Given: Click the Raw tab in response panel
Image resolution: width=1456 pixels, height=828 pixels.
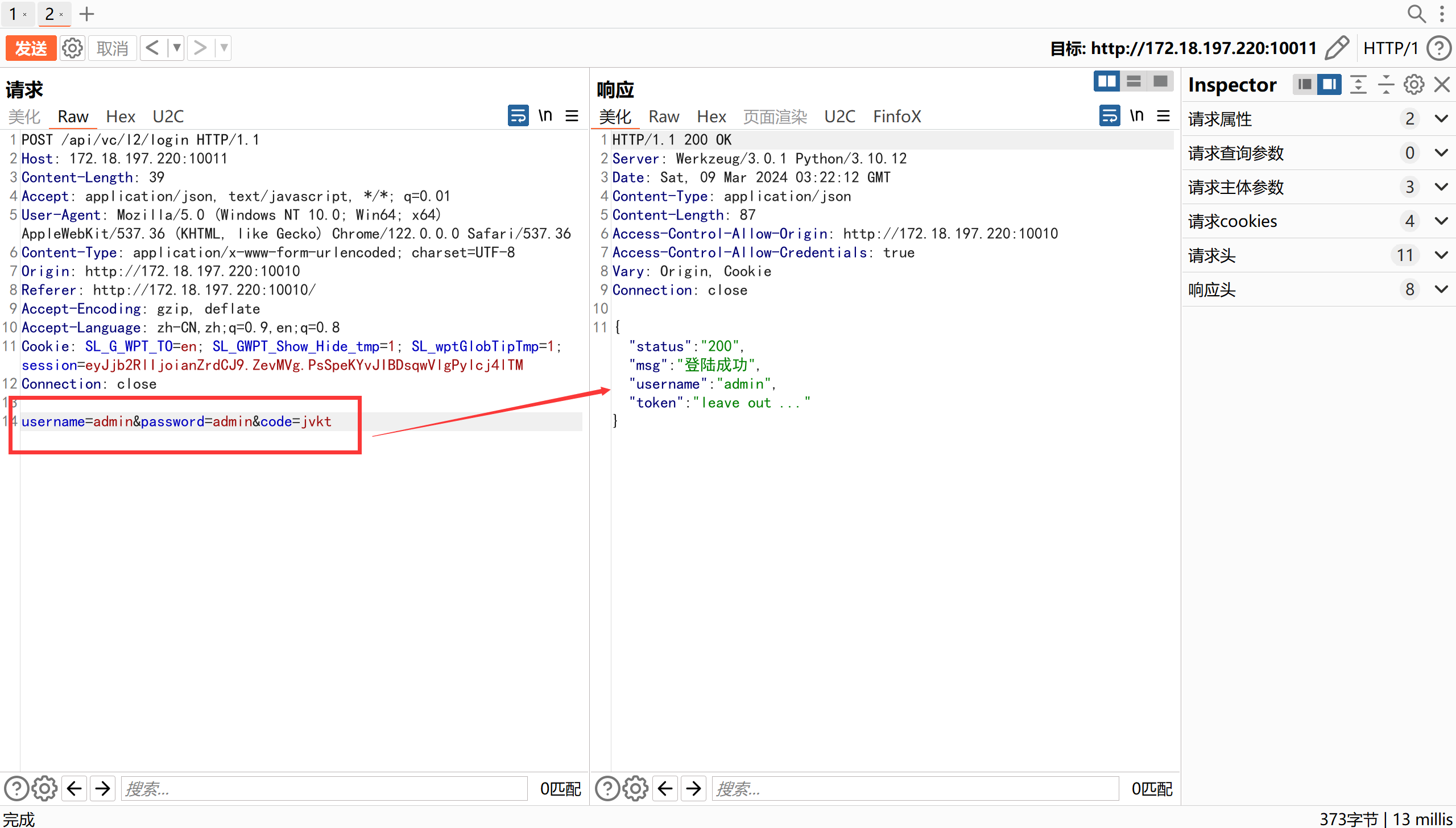Looking at the screenshot, I should (663, 116).
